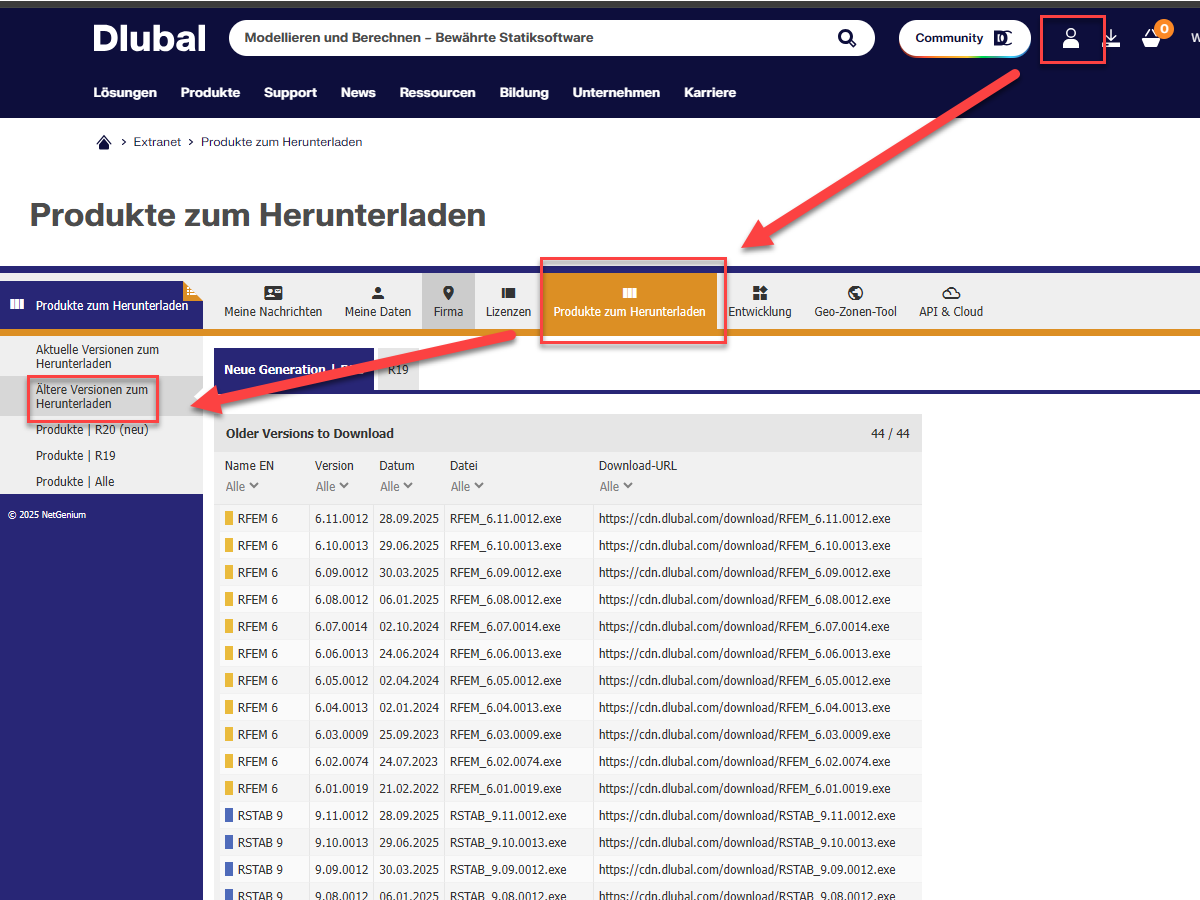This screenshot has height=900, width=1200.
Task: Open the API & Cloud cloud icon
Action: click(x=950, y=294)
